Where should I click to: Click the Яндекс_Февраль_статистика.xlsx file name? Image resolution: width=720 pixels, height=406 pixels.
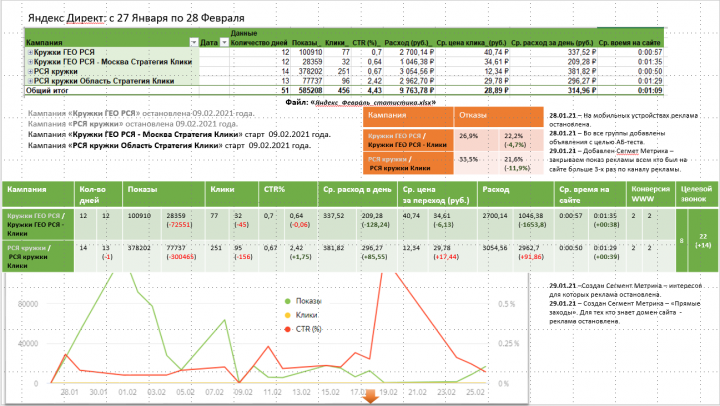tap(374, 102)
